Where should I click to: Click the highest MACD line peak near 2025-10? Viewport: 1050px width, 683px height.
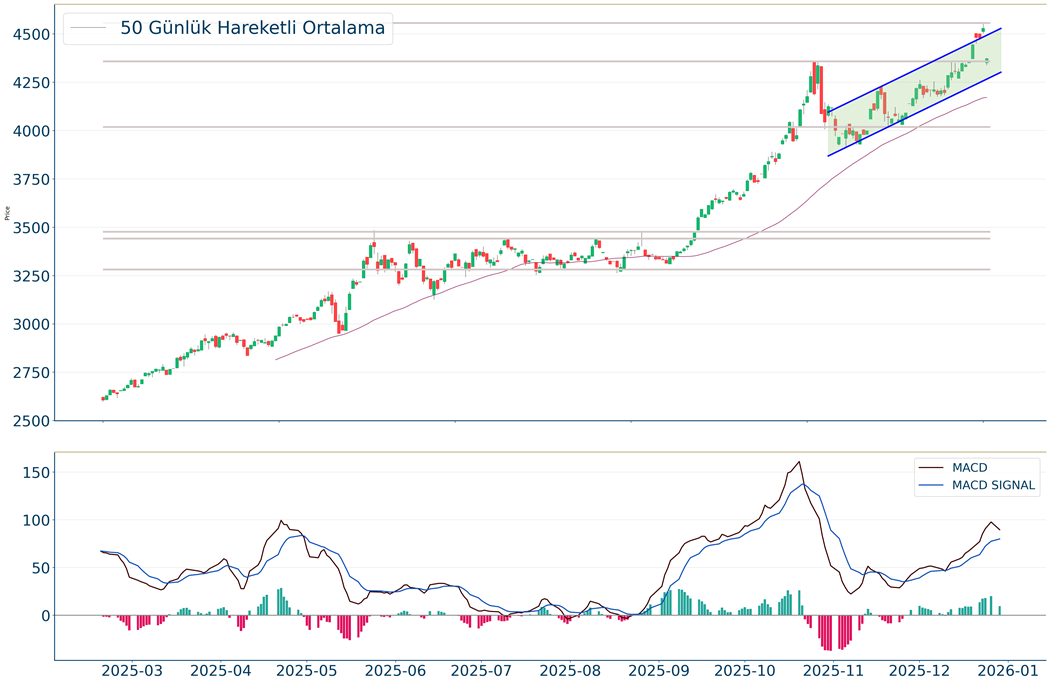[799, 462]
